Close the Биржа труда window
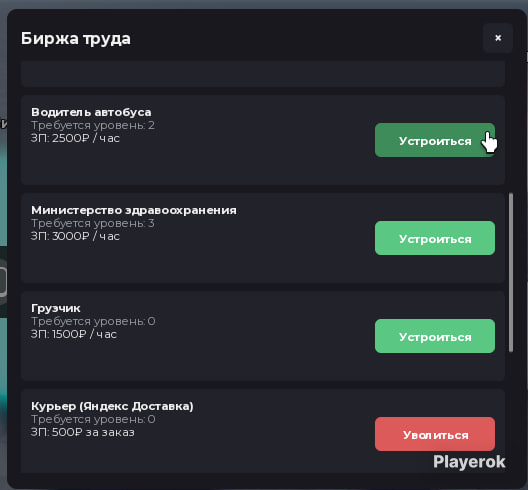 click(498, 38)
